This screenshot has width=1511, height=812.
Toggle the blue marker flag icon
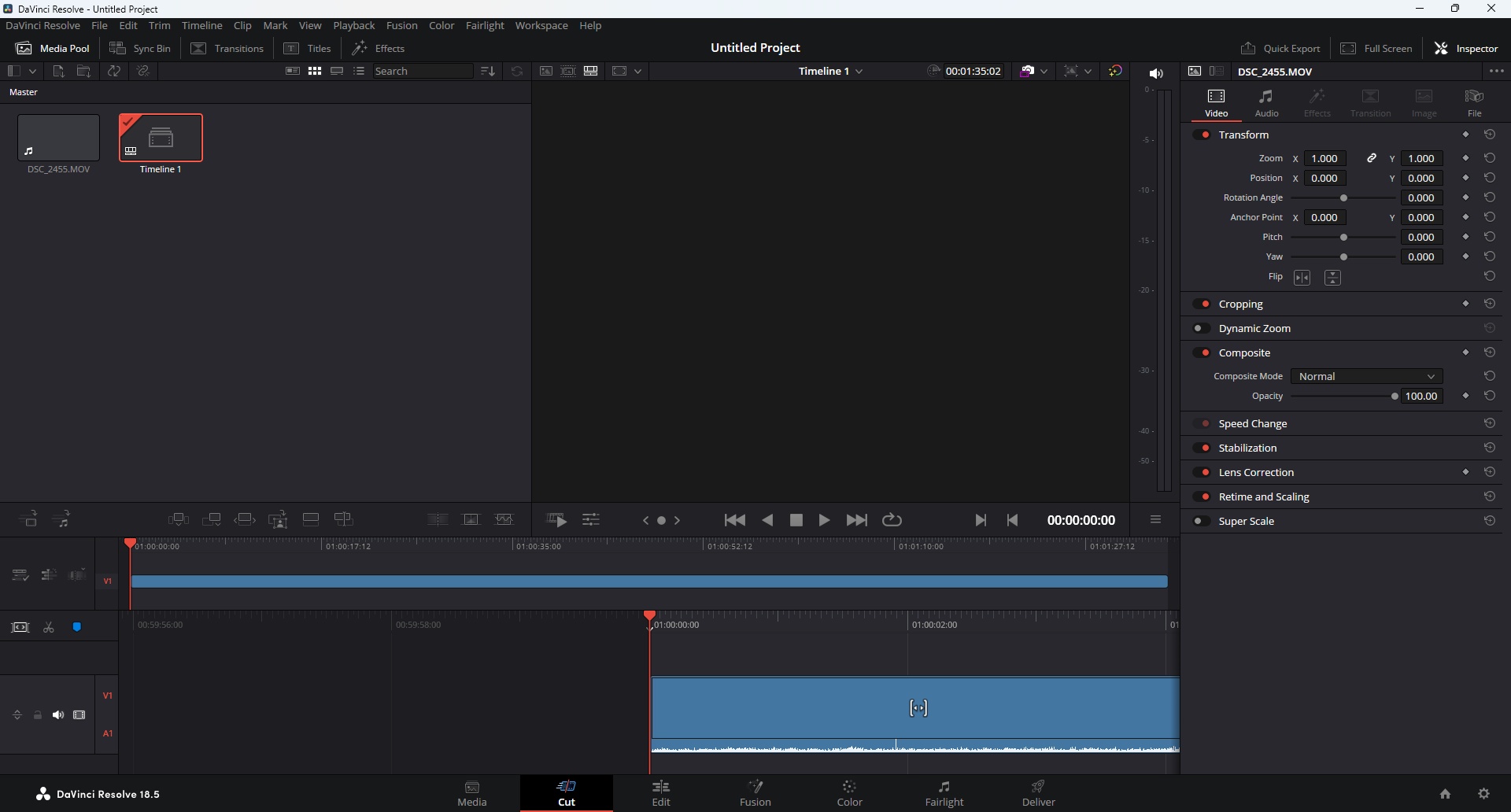(77, 627)
